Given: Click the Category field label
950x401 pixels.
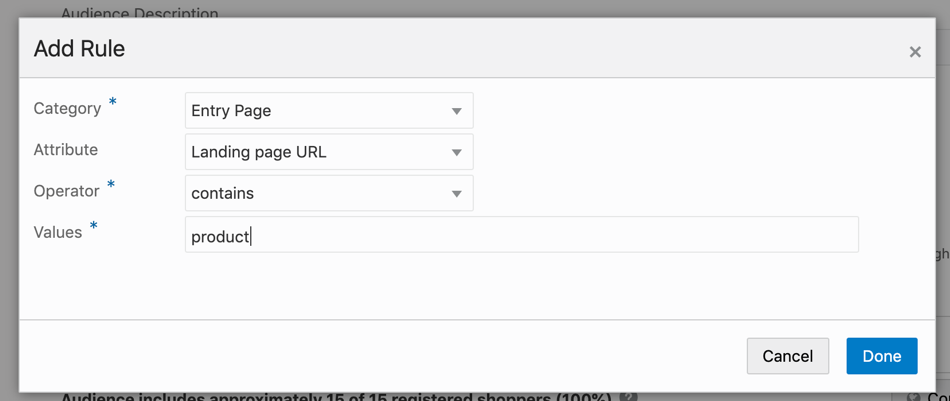Looking at the screenshot, I should (67, 108).
